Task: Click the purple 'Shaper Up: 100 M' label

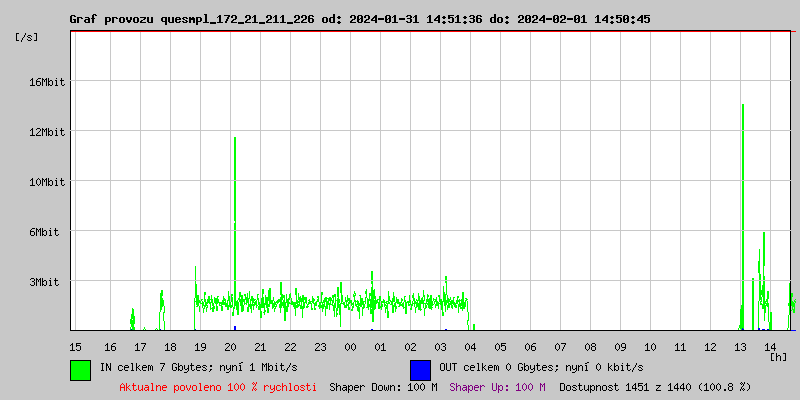Action: pyautogui.click(x=497, y=387)
